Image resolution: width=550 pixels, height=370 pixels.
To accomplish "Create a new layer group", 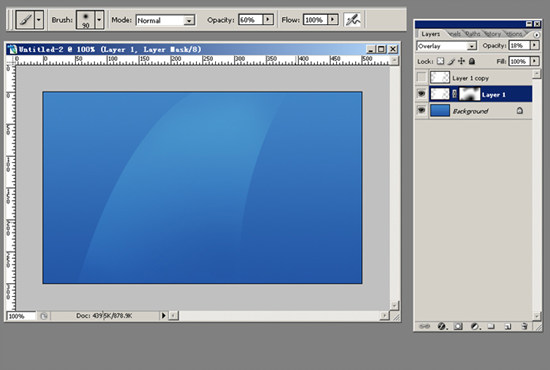I will (491, 327).
